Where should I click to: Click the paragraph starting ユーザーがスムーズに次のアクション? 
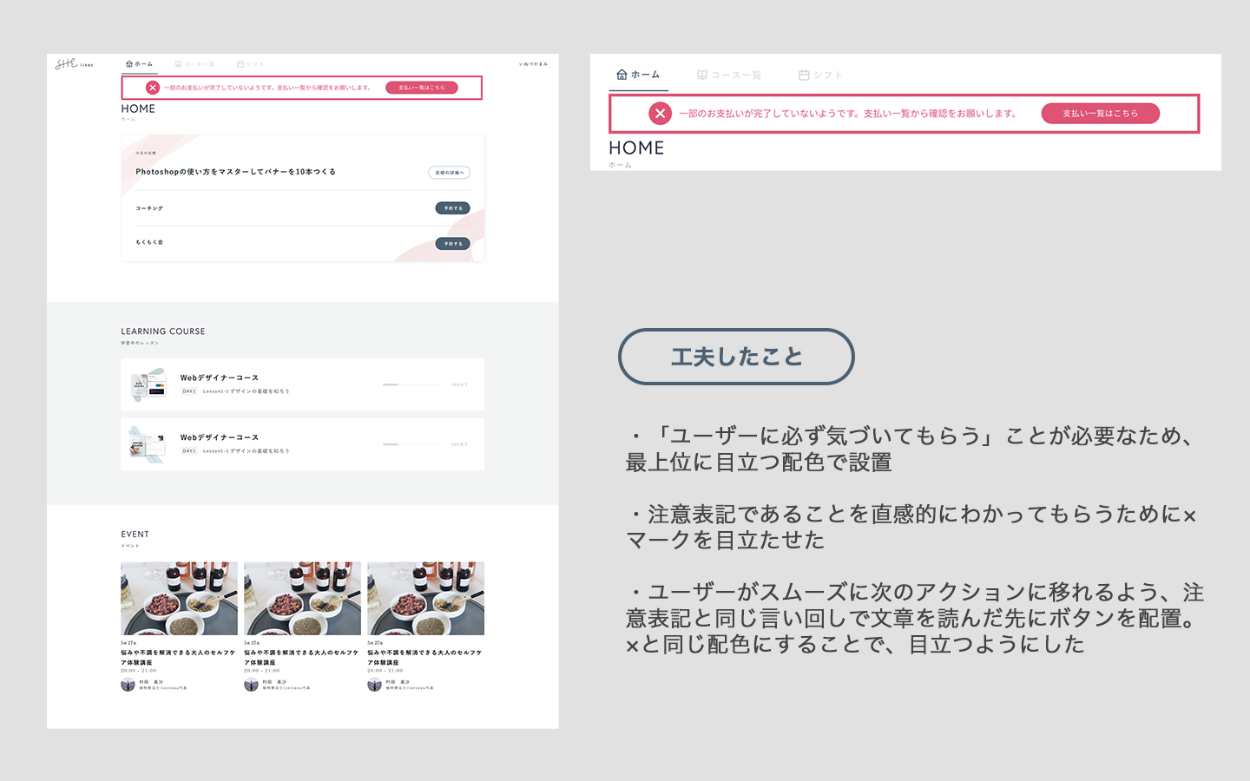[914, 619]
